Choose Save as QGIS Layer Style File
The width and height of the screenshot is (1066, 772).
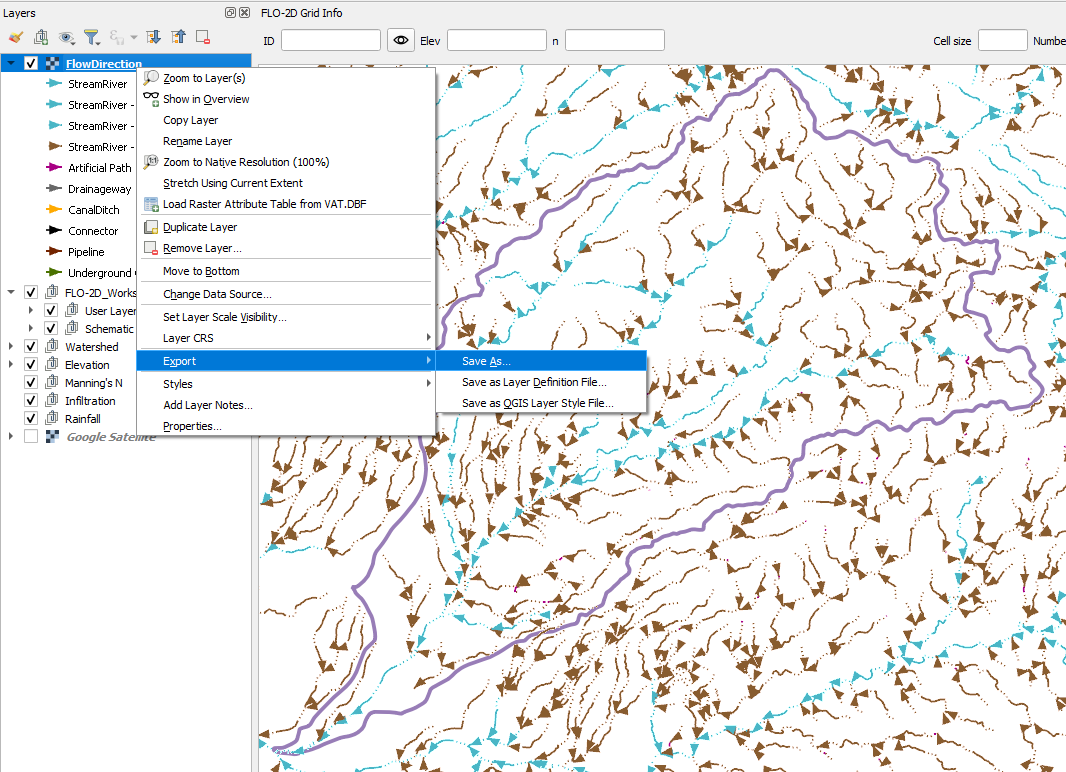(x=537, y=403)
